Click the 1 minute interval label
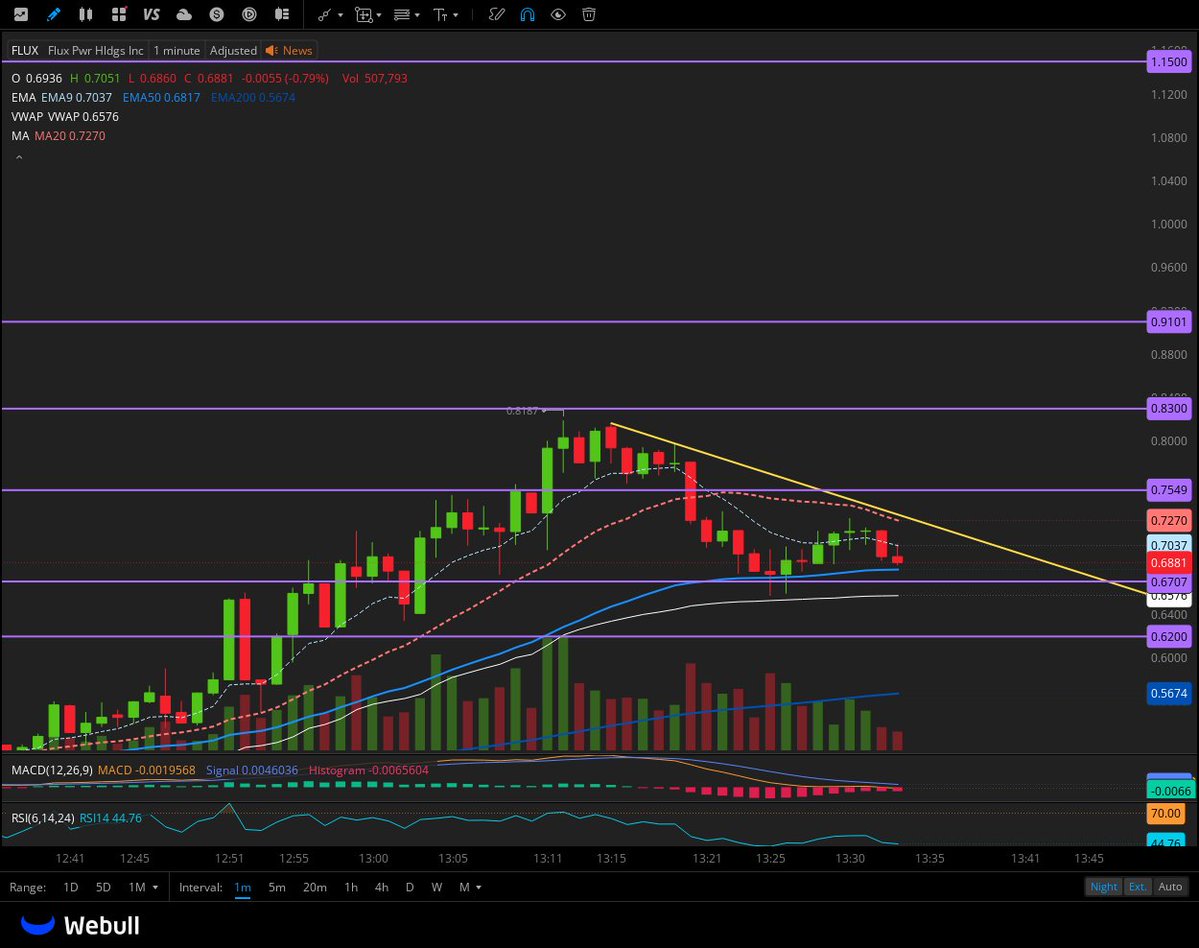The height and width of the screenshot is (948, 1199). [177, 50]
